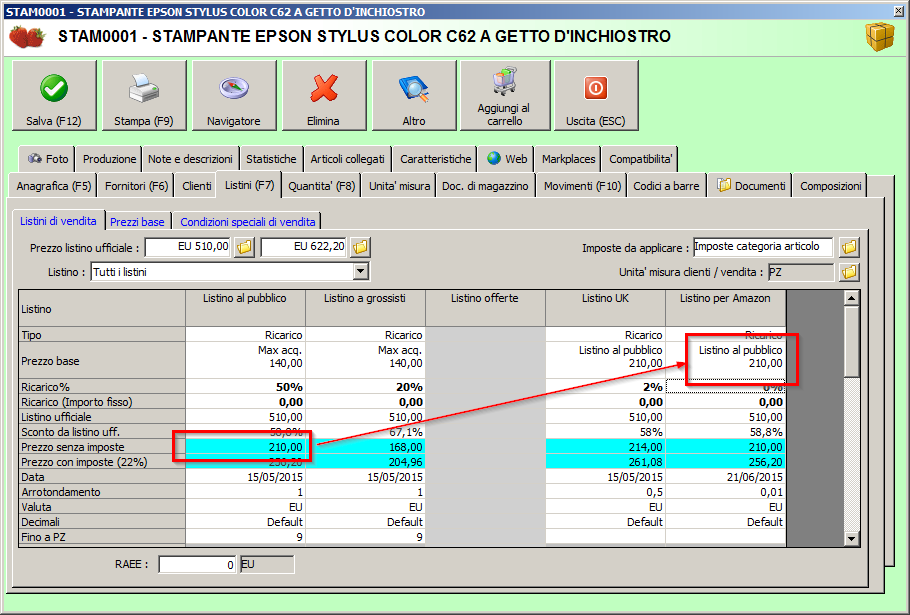Screen dimensions: 910x615
Task: Select the 20% Ricarico cell
Action: 365,387
